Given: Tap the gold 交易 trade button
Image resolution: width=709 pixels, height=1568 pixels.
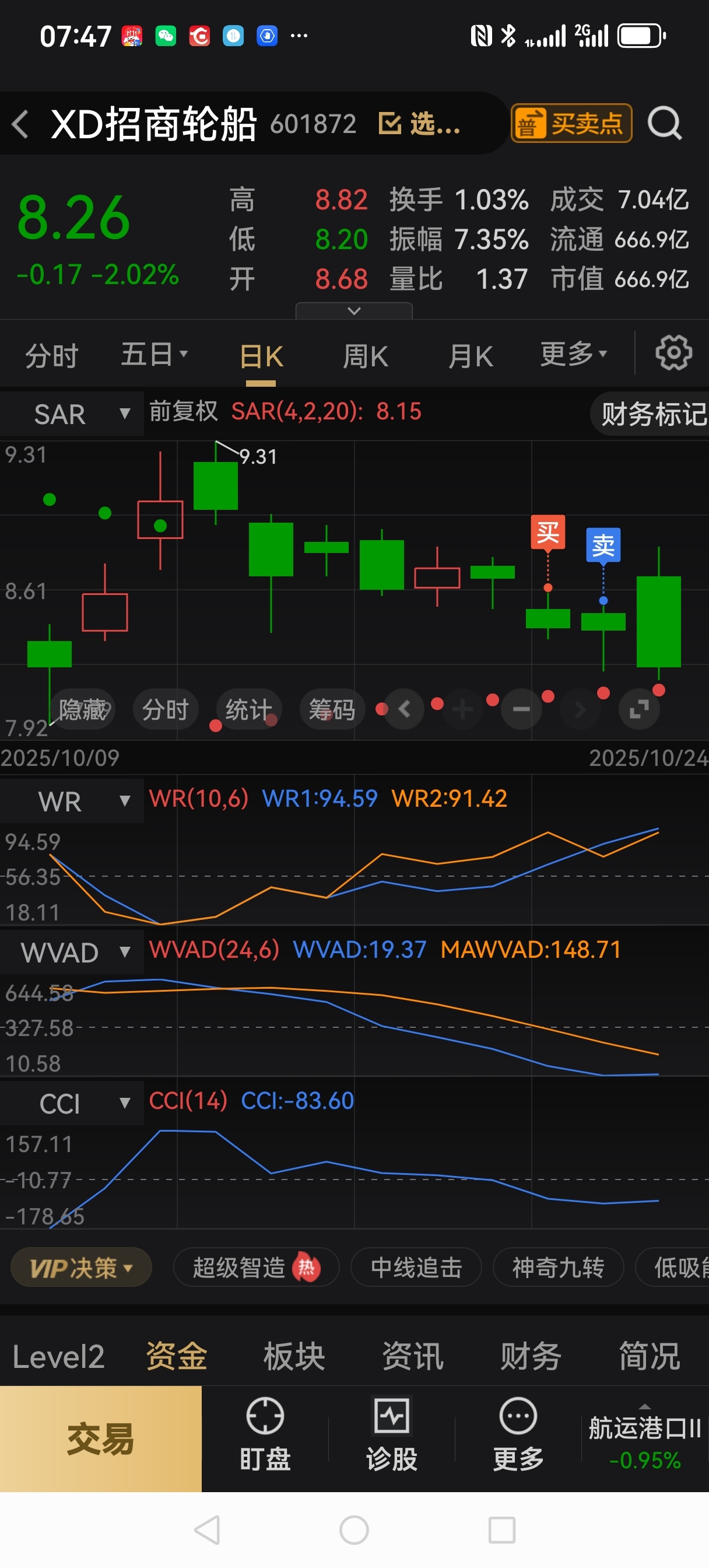Looking at the screenshot, I should 100,1439.
